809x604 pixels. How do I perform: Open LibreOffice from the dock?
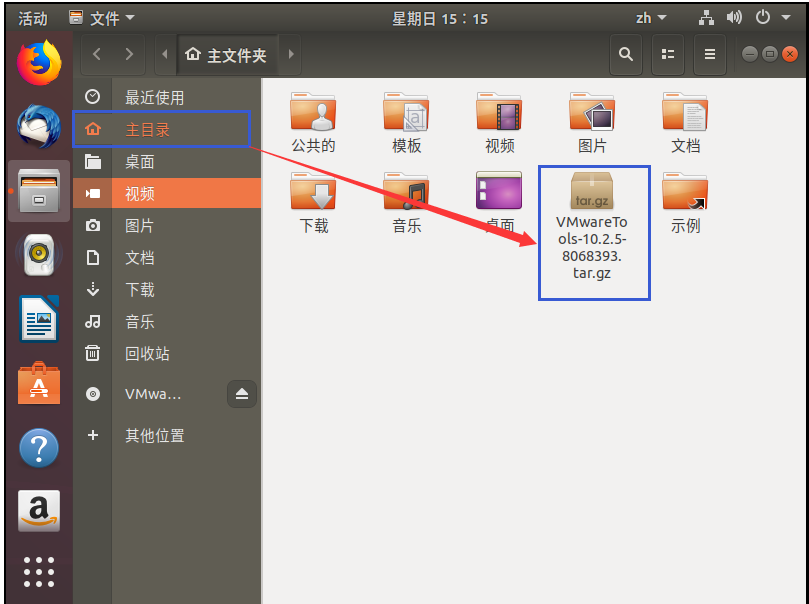click(38, 318)
